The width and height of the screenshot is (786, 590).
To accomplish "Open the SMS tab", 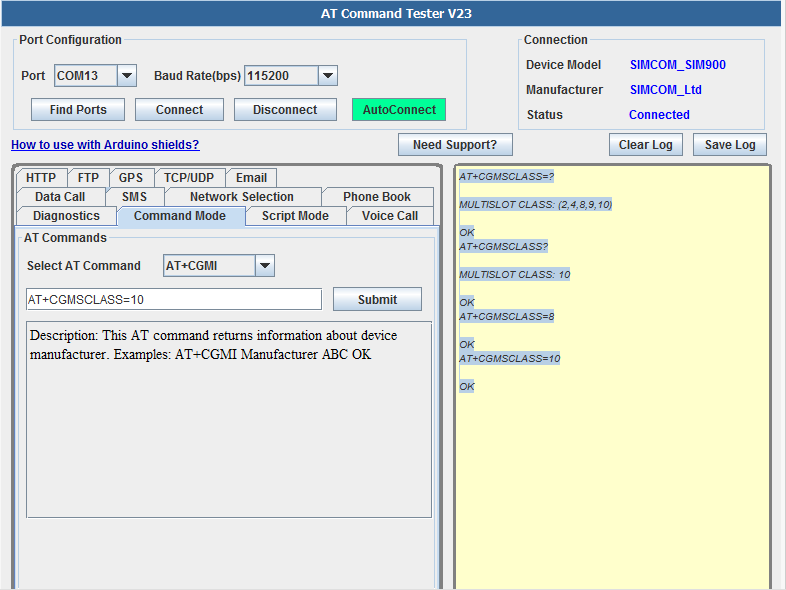I will 134,197.
